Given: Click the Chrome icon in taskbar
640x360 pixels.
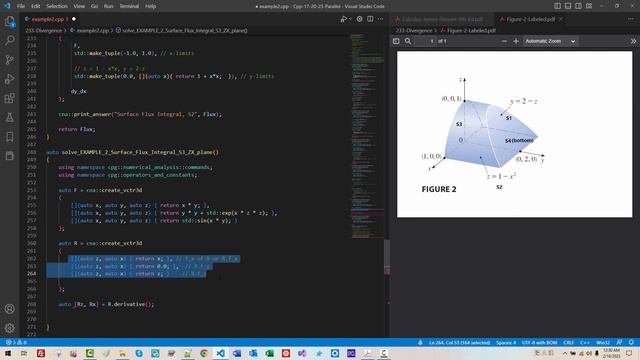Looking at the screenshot, I should (204, 353).
